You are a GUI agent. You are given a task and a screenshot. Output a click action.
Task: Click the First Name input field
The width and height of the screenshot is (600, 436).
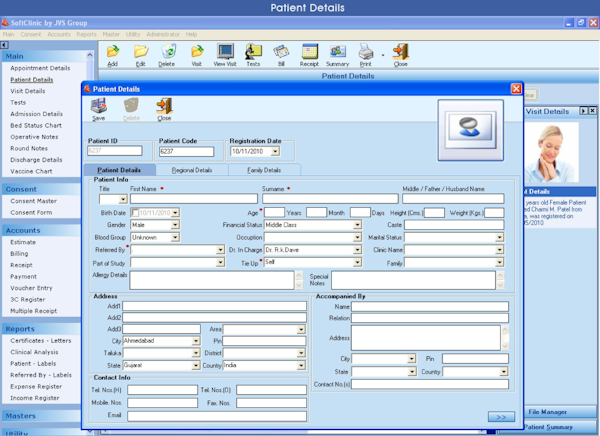tap(190, 199)
